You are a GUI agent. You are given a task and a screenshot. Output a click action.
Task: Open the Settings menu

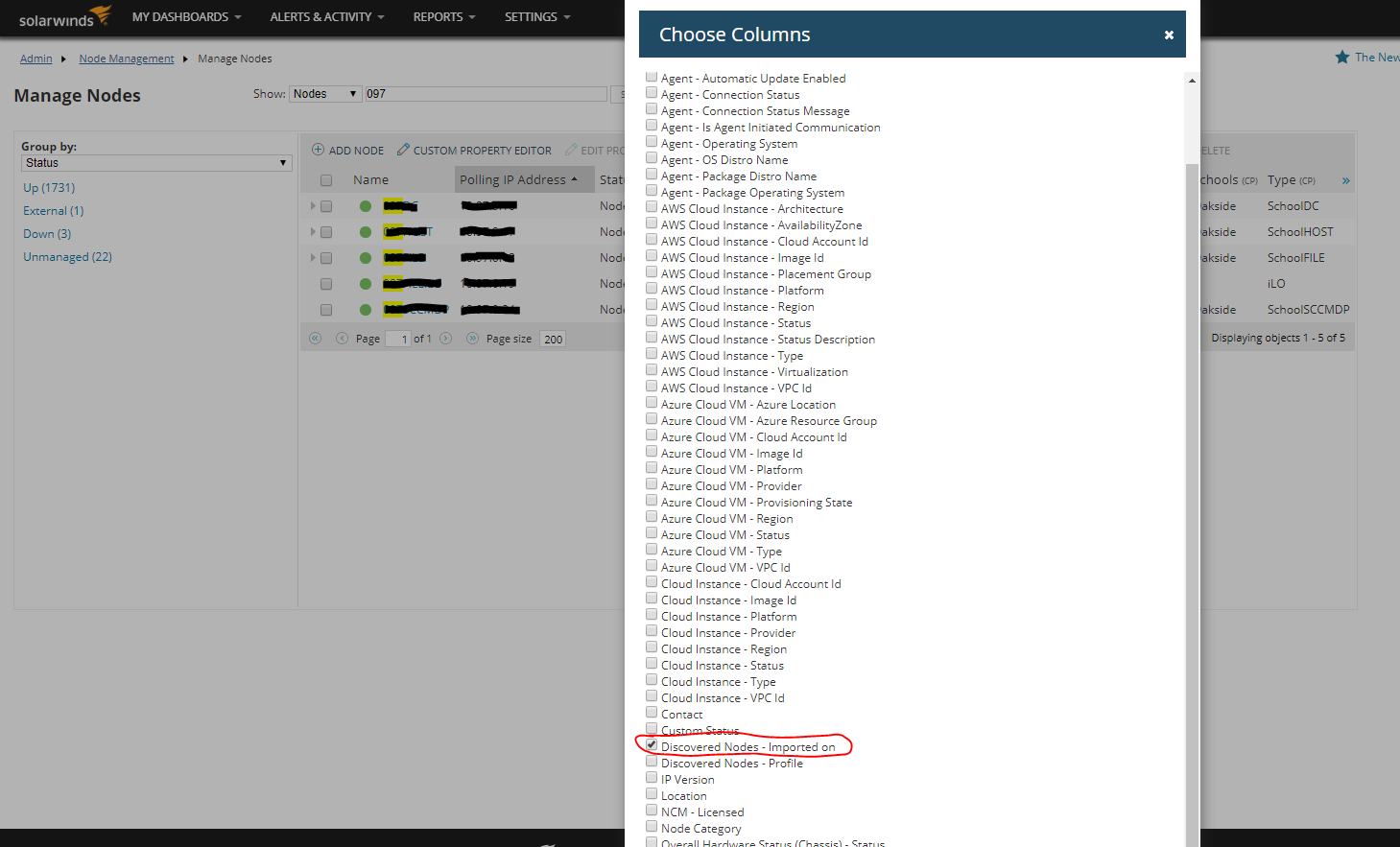(537, 17)
